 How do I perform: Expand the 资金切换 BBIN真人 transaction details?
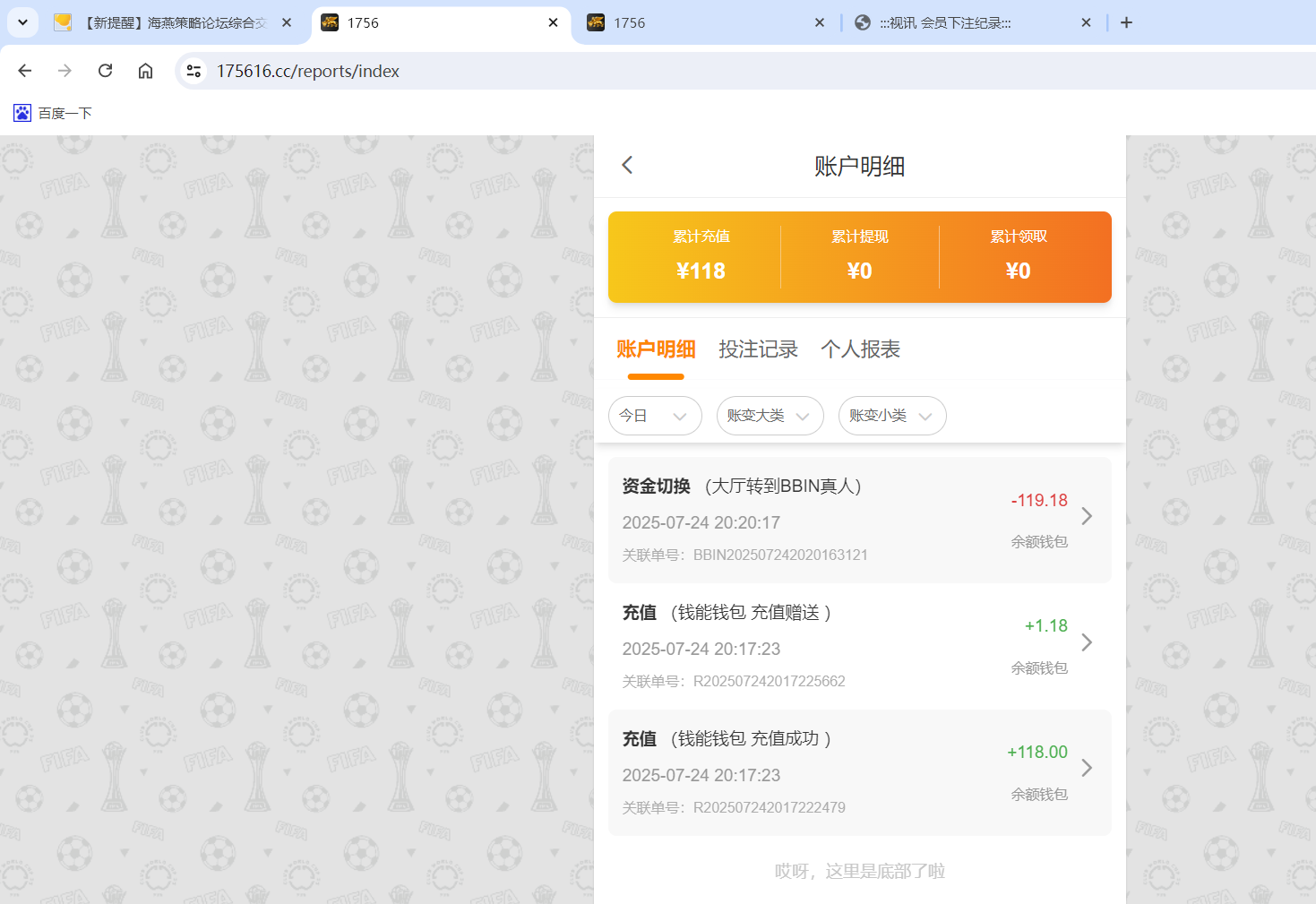pos(1087,516)
